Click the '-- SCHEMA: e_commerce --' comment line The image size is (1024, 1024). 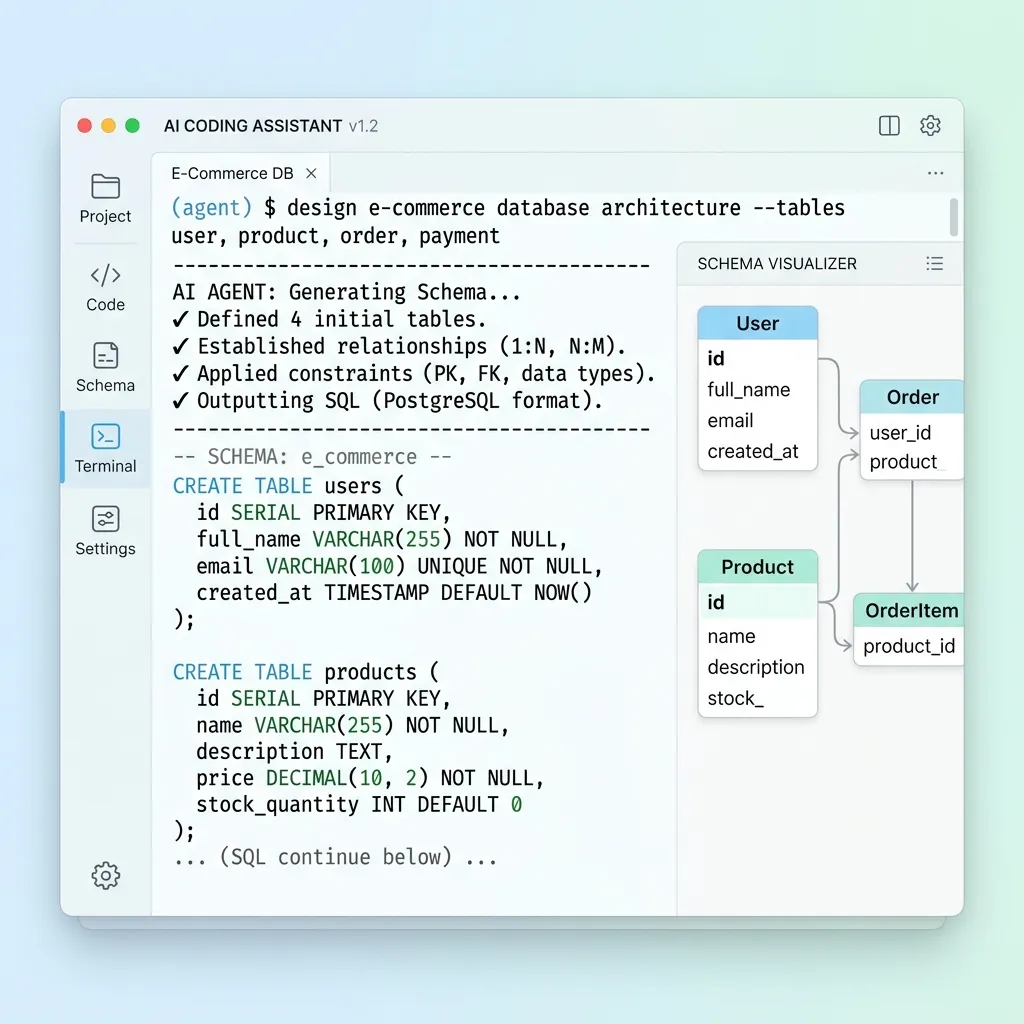tap(312, 456)
